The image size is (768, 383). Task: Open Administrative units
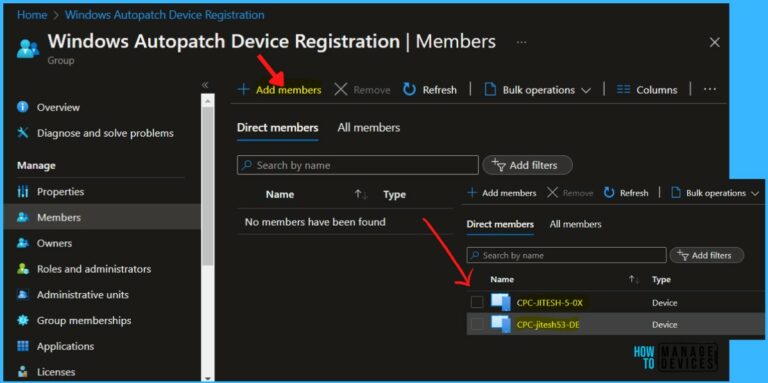[x=82, y=295]
